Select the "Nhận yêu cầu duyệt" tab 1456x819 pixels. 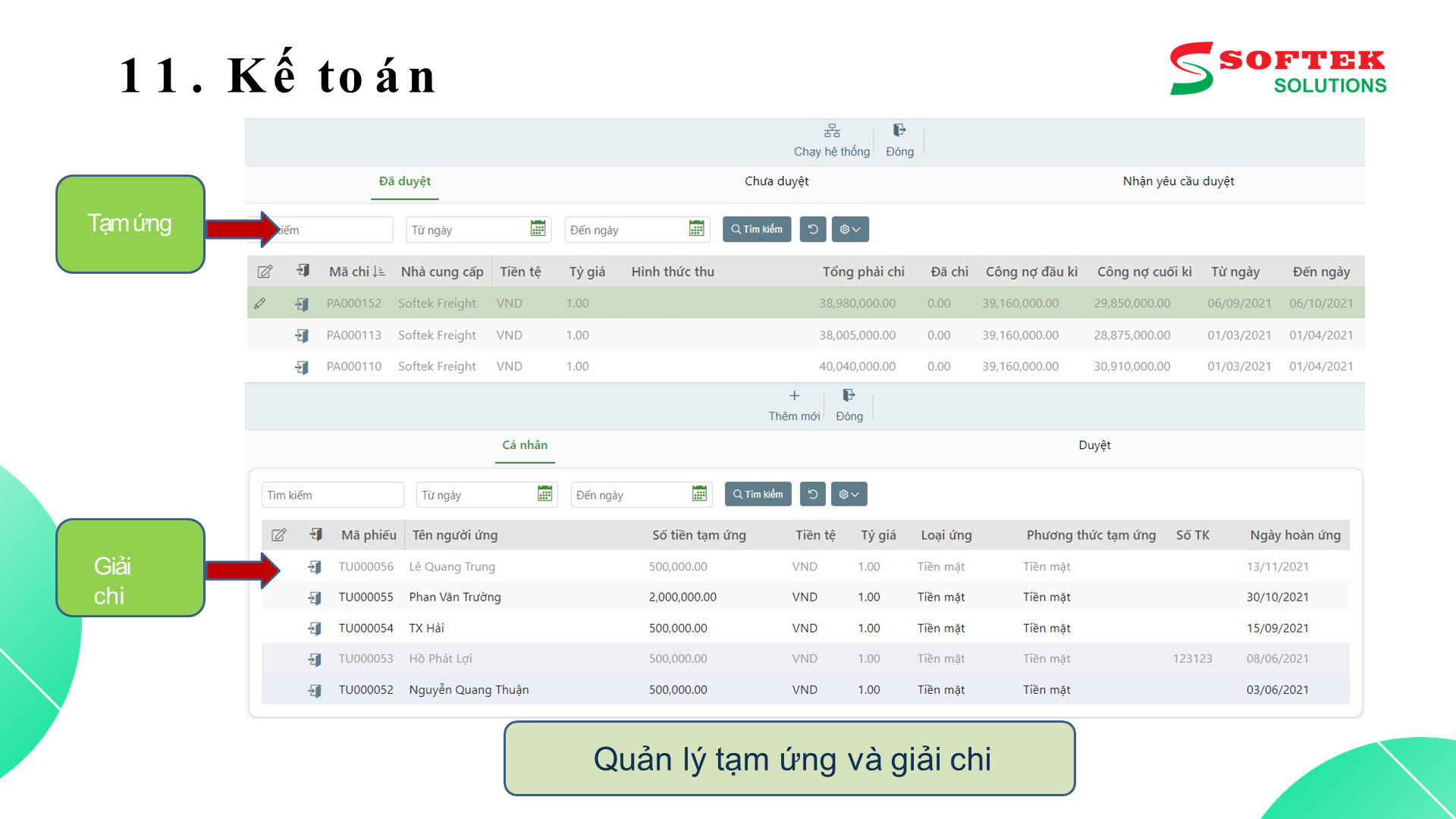(1178, 181)
